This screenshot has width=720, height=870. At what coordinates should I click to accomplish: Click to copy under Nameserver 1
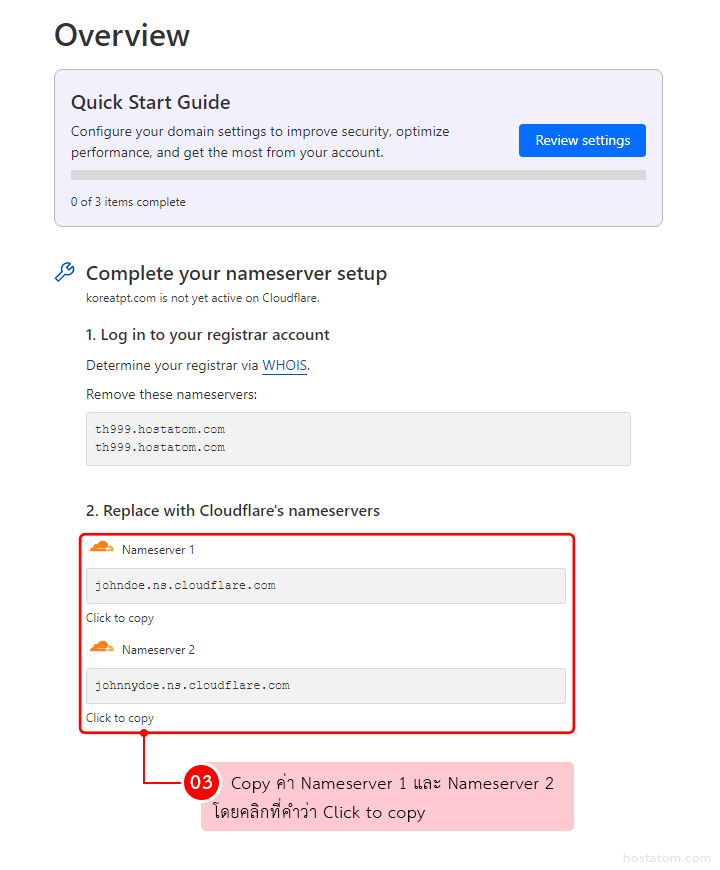pyautogui.click(x=120, y=618)
